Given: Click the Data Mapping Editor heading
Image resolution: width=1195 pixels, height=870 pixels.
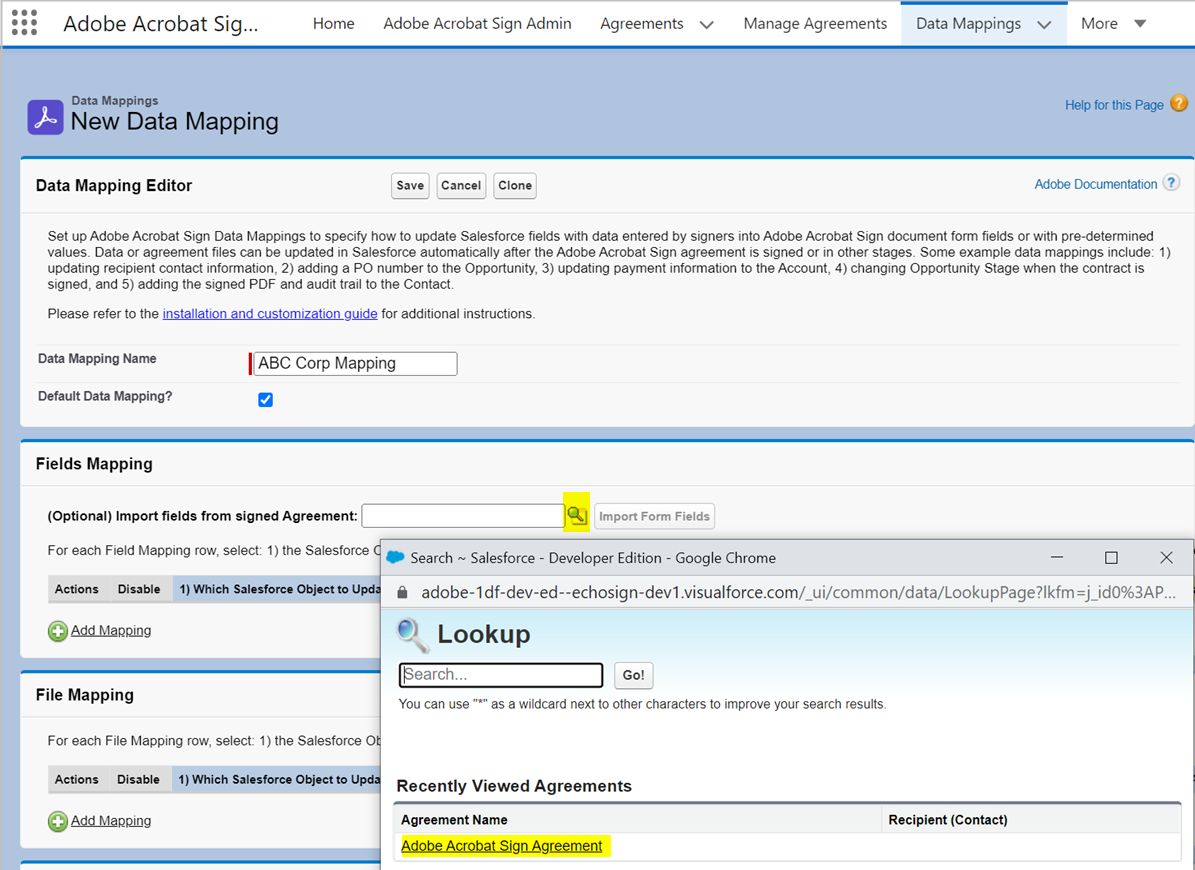Looking at the screenshot, I should (x=114, y=186).
